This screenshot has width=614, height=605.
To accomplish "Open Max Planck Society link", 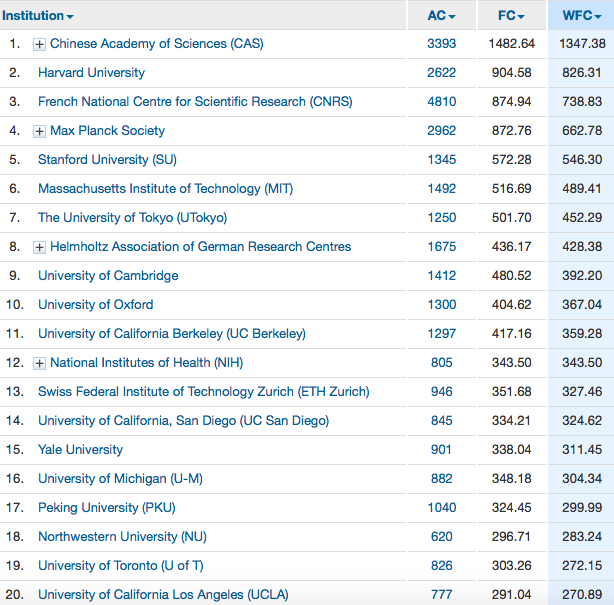I will tap(107, 130).
